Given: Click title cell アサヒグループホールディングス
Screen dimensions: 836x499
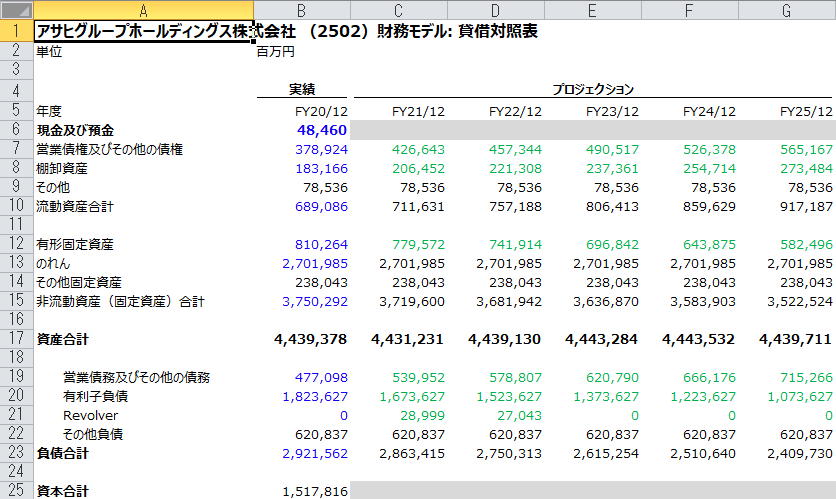Looking at the screenshot, I should [x=143, y=31].
